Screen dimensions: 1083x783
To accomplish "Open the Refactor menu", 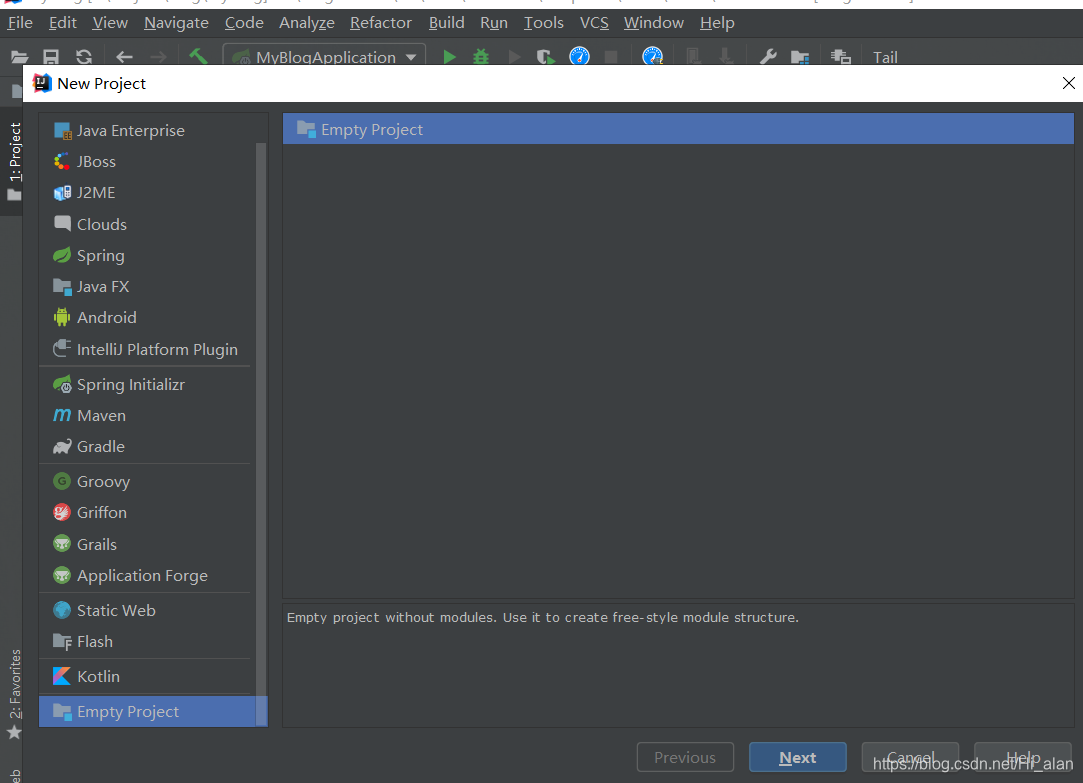I will coord(381,23).
